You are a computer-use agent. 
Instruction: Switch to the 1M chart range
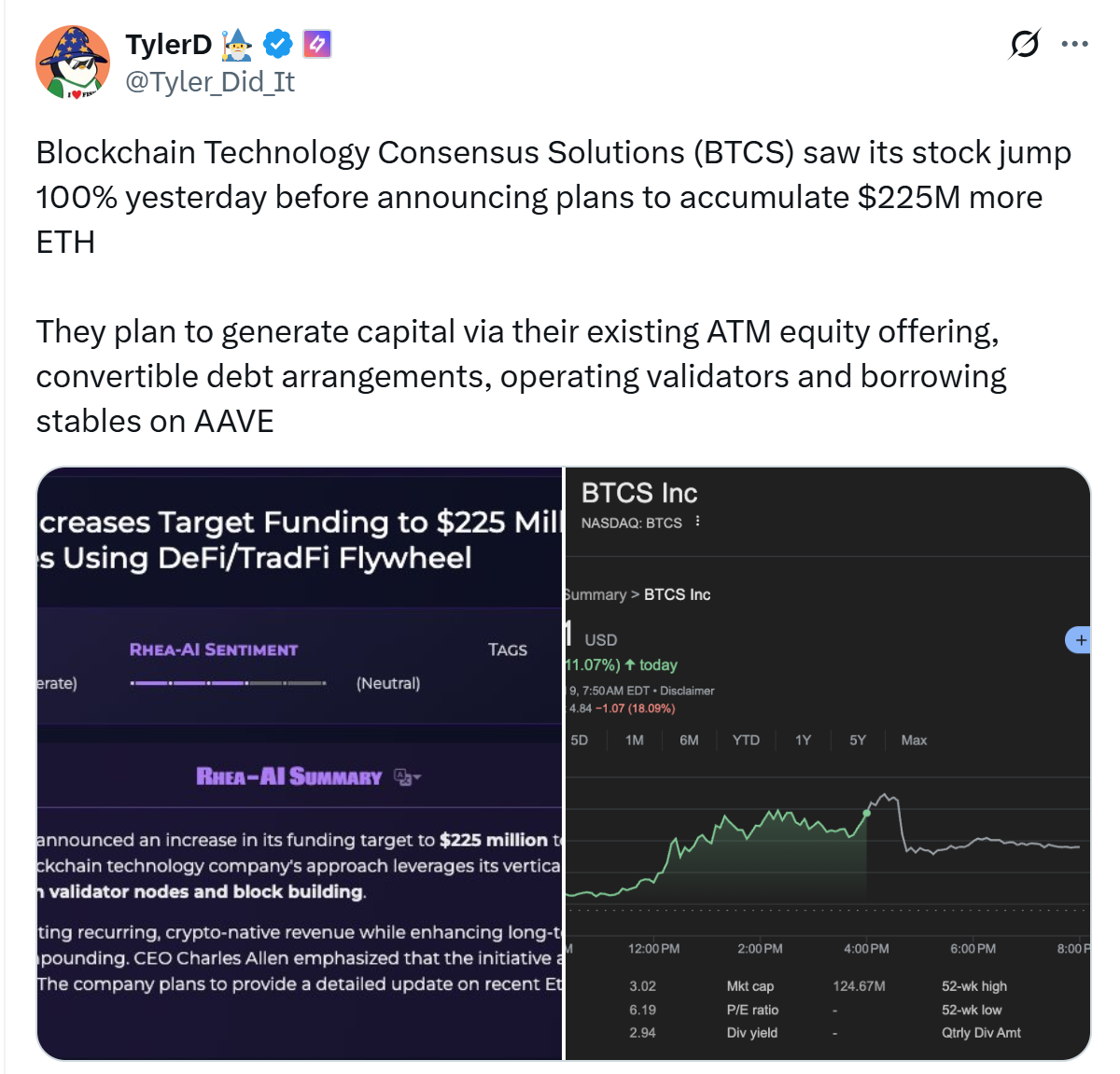635,740
